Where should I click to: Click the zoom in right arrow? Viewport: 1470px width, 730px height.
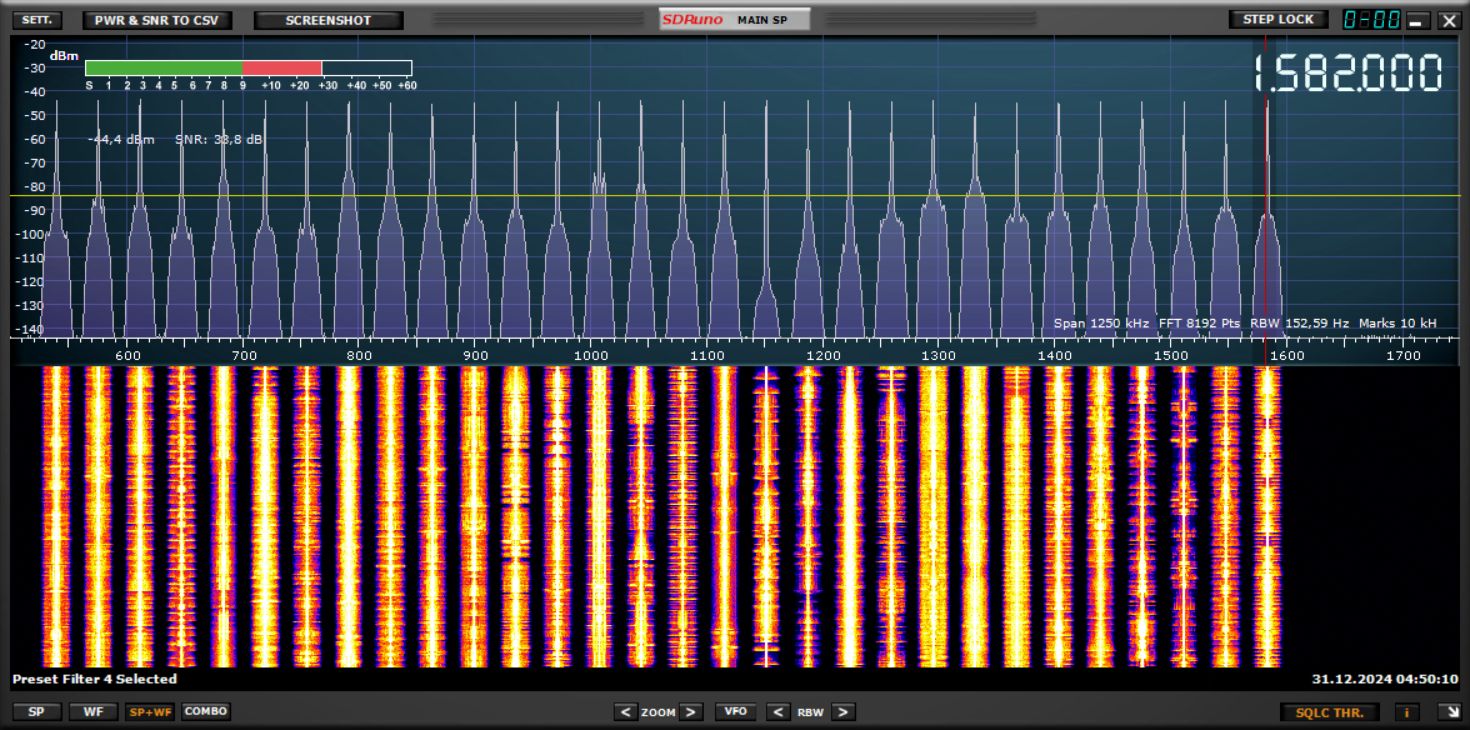point(692,712)
